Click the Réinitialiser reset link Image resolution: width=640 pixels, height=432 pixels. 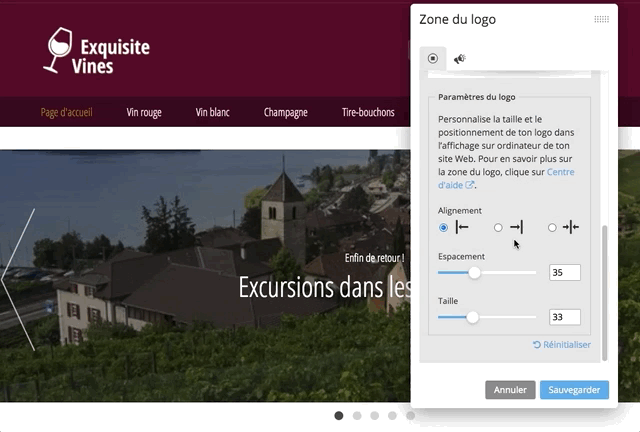pyautogui.click(x=562, y=345)
